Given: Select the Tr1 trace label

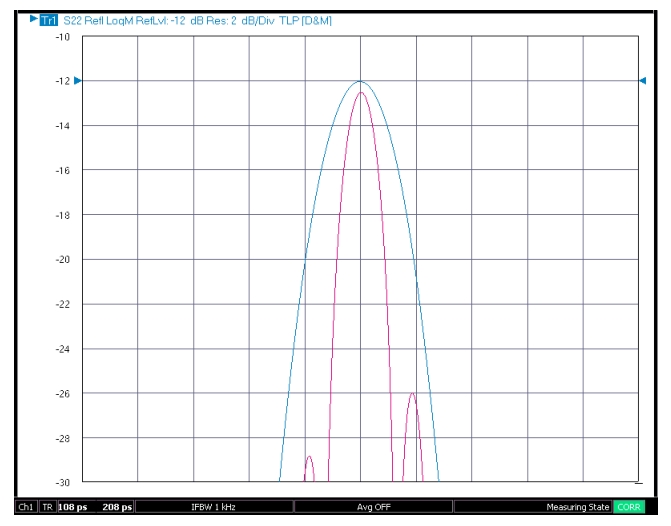Looking at the screenshot, I should click(x=48, y=19).
